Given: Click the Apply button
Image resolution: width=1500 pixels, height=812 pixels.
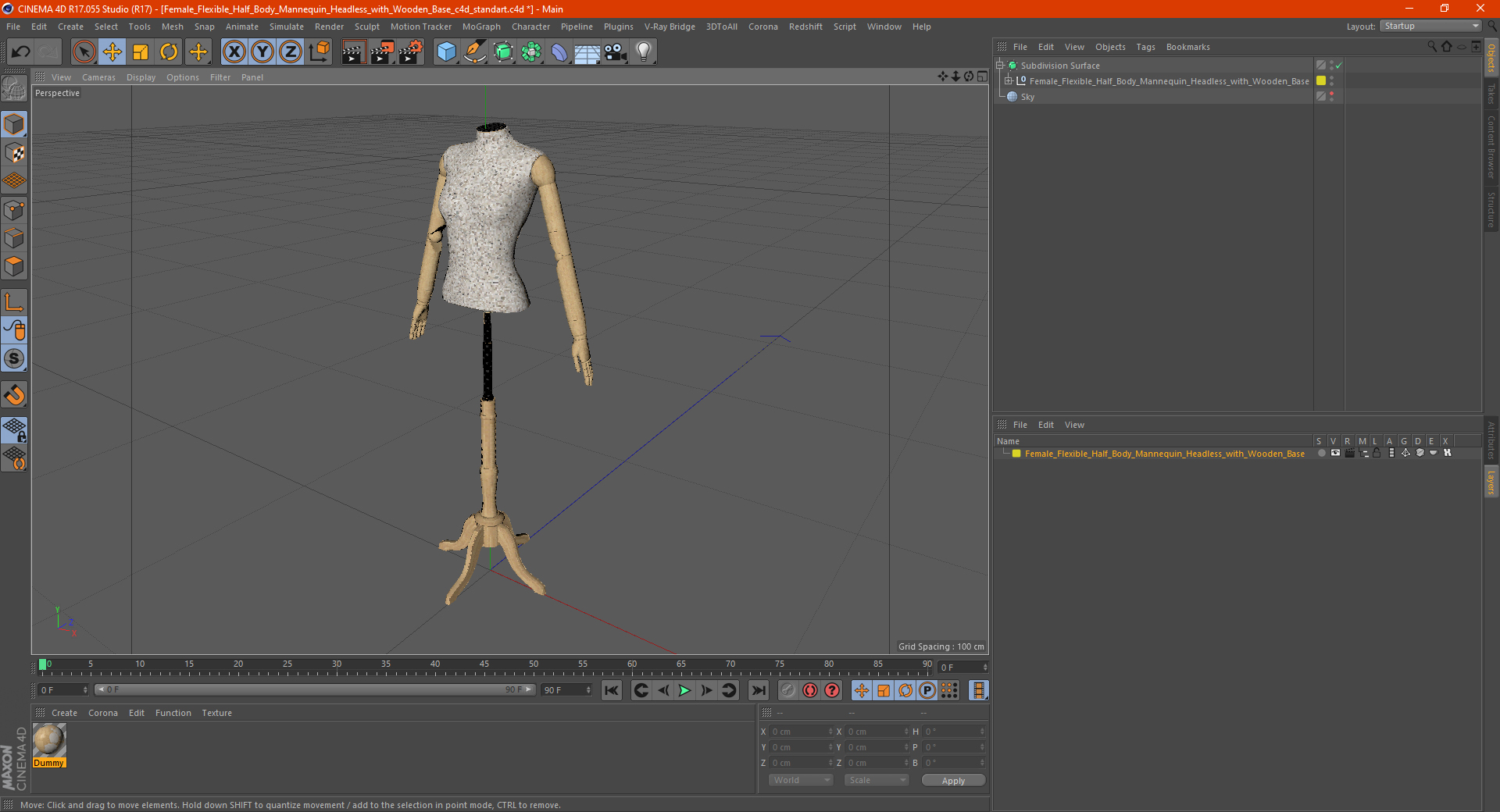Looking at the screenshot, I should point(953,781).
